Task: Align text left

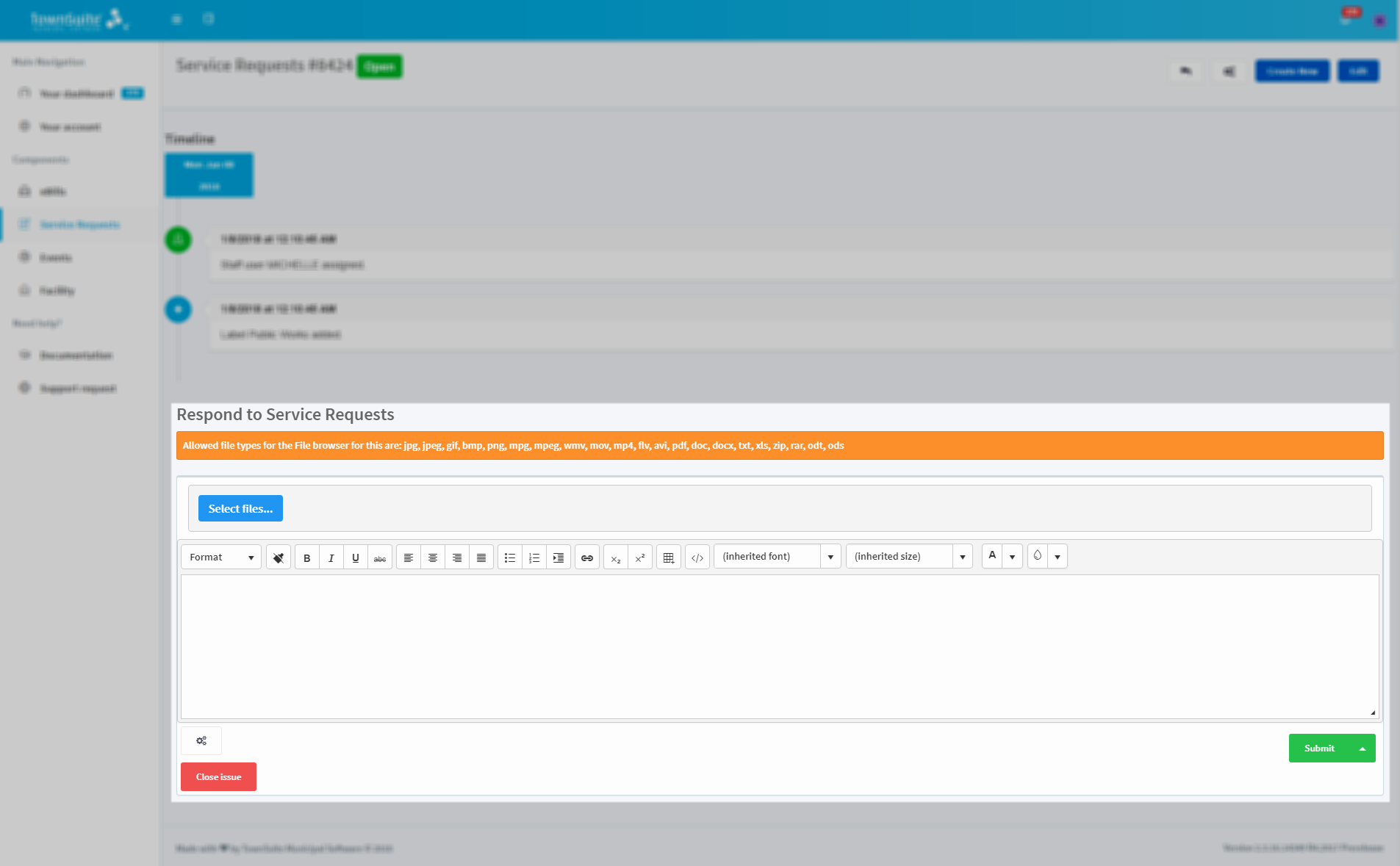Action: point(409,558)
